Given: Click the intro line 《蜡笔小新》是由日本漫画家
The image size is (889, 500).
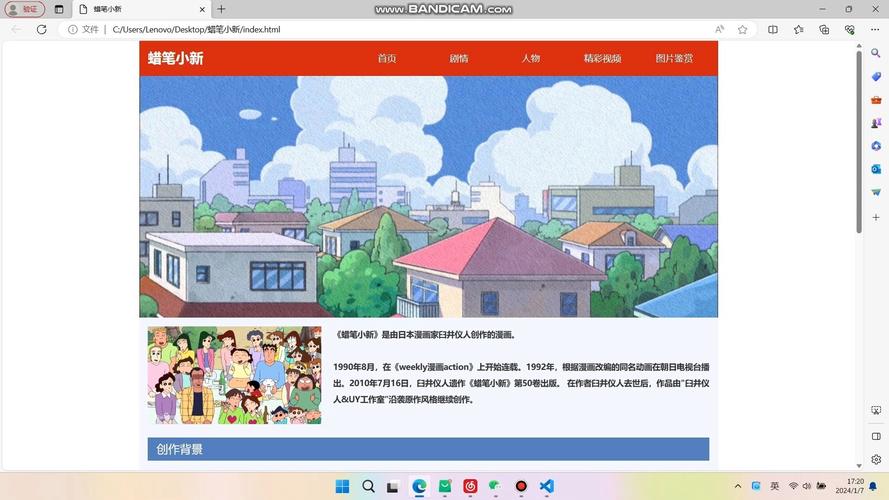Looking at the screenshot, I should pyautogui.click(x=425, y=334).
